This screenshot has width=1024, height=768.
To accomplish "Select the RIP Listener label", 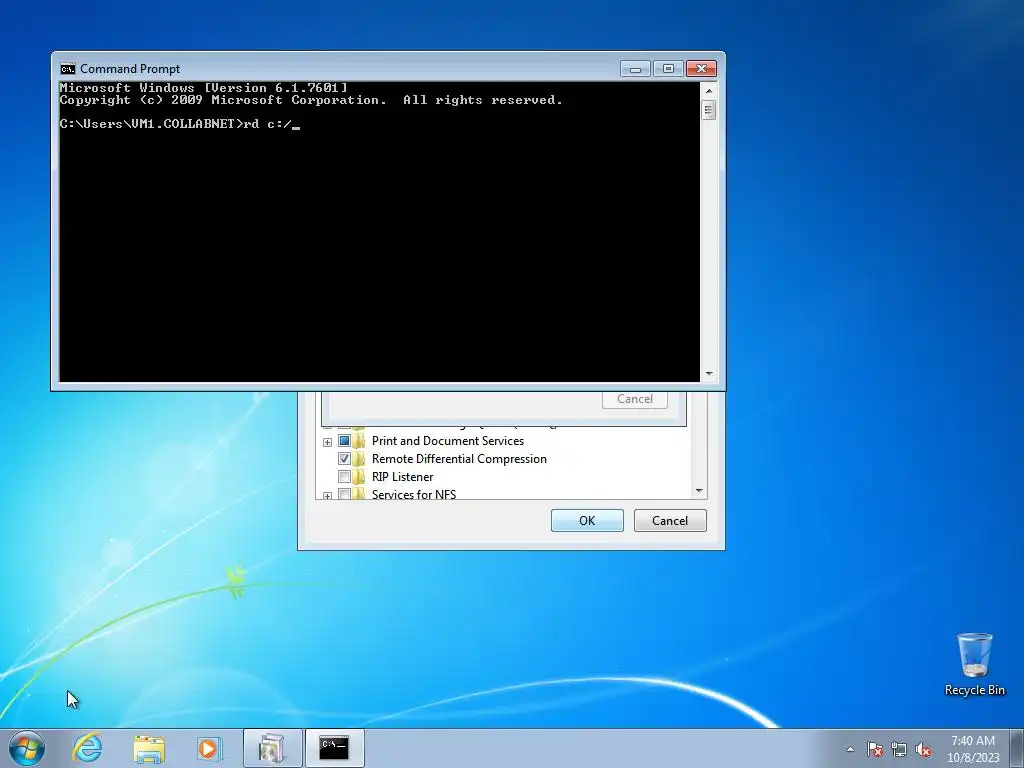I will coord(402,477).
